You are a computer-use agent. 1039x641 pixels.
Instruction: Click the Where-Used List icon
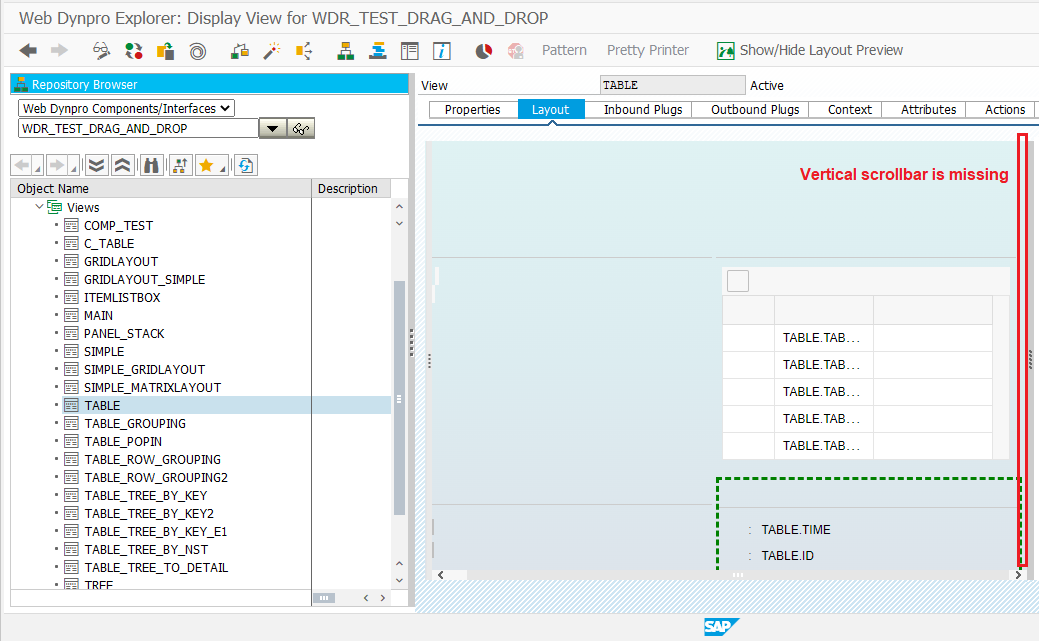[240, 50]
